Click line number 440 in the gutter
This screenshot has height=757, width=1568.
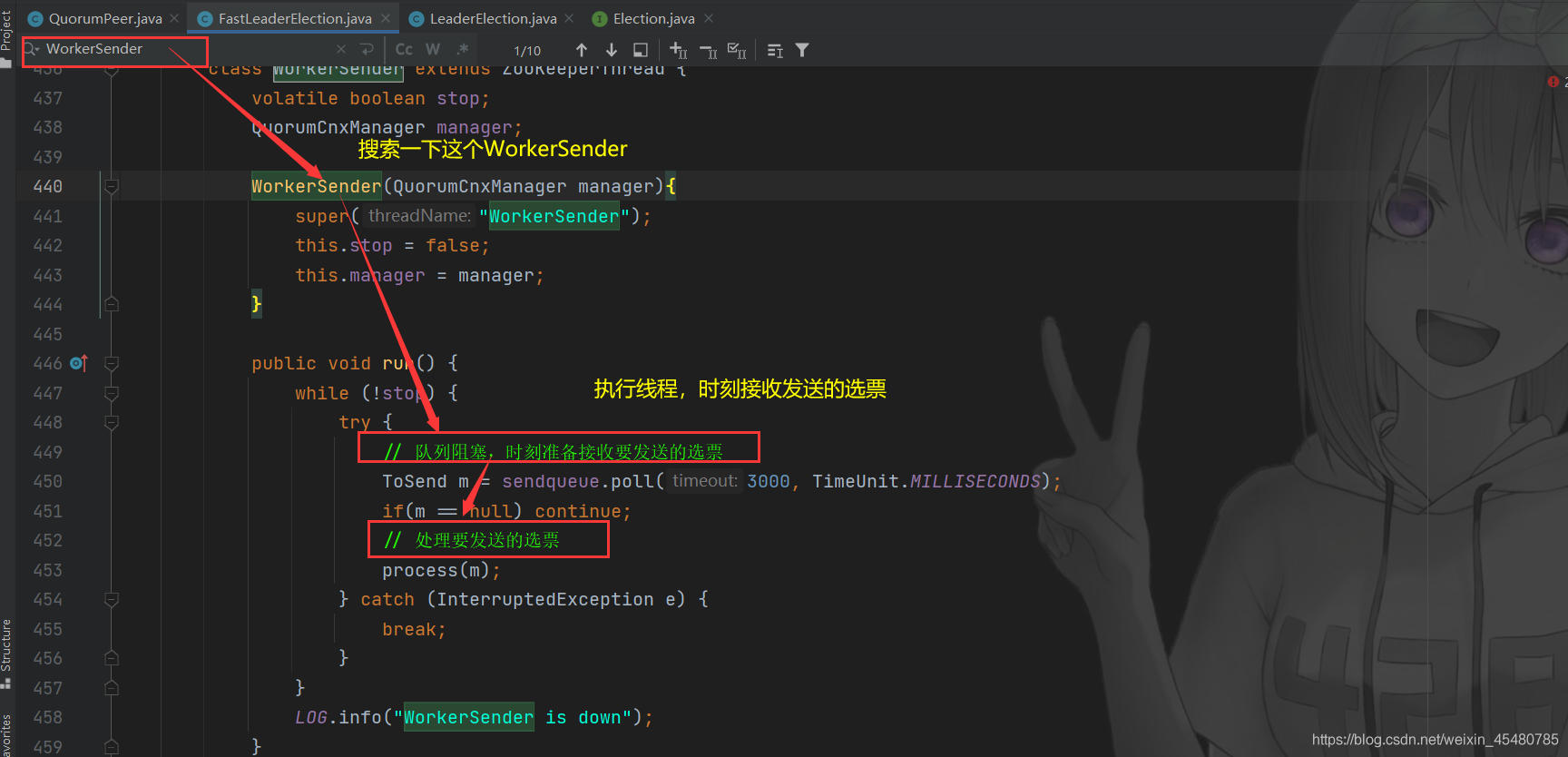click(48, 186)
